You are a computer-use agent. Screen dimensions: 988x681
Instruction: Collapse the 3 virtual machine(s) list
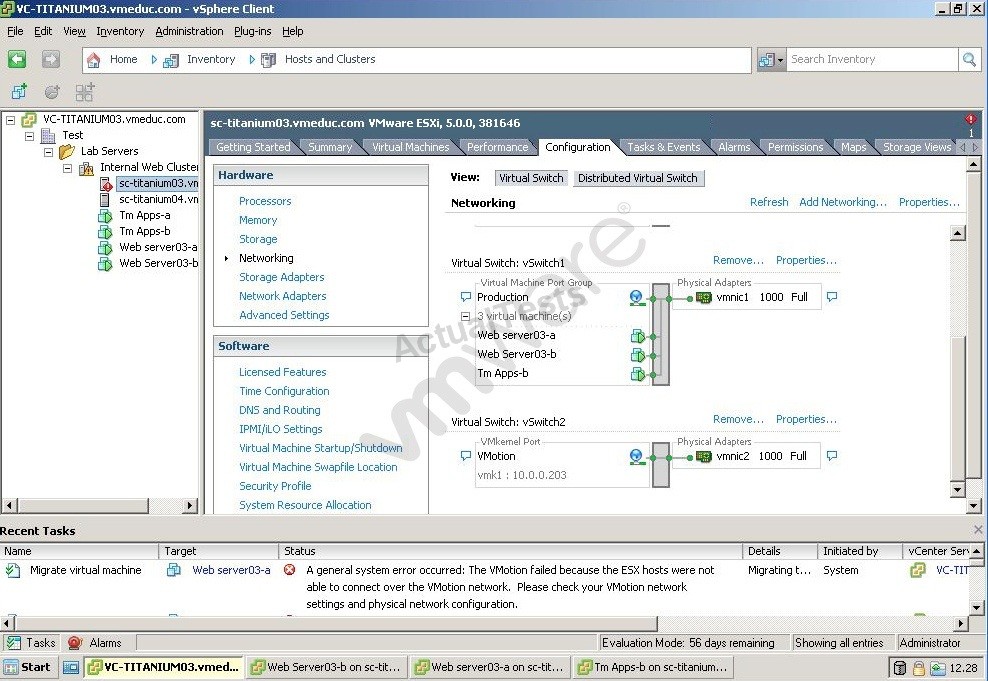(465, 317)
